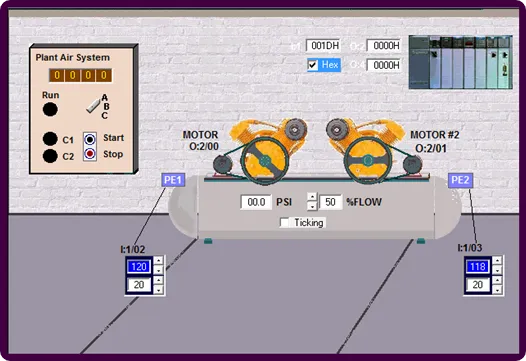Click the upper 0000H output field
This screenshot has height=361, width=526.
click(384, 46)
